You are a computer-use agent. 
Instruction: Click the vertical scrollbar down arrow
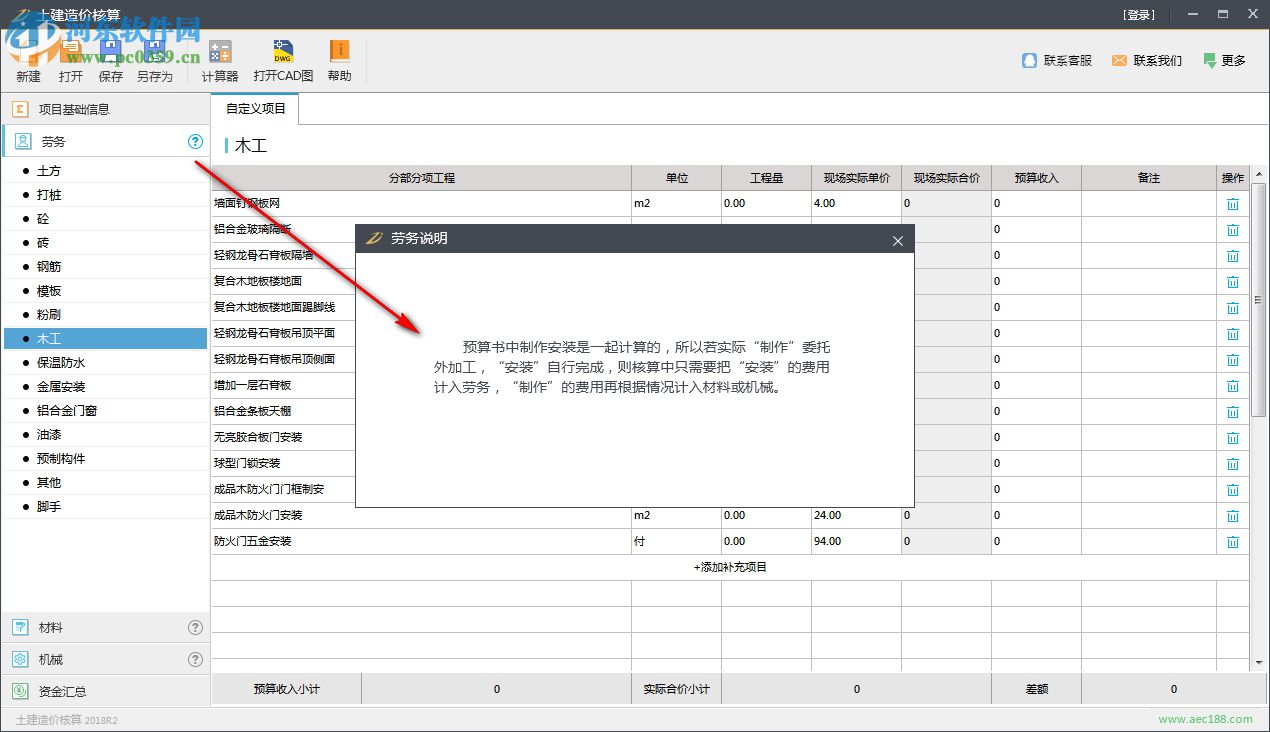[x=1259, y=663]
